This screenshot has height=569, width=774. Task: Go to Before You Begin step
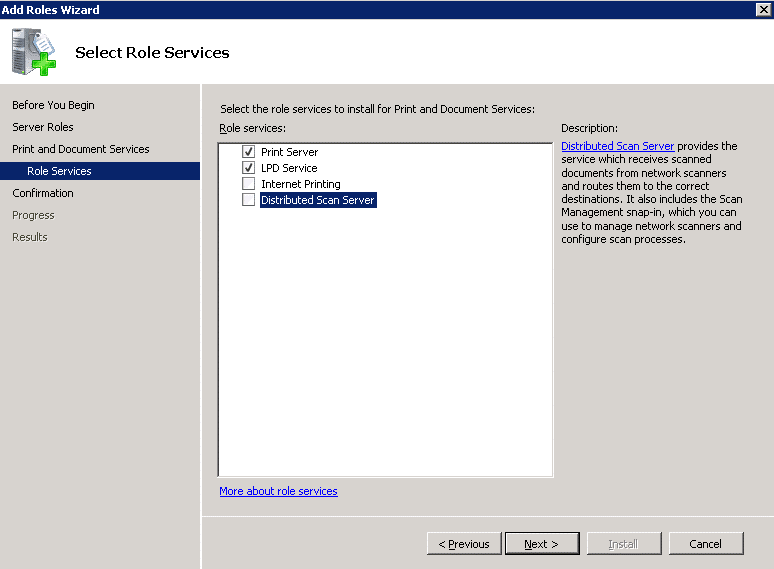point(53,105)
